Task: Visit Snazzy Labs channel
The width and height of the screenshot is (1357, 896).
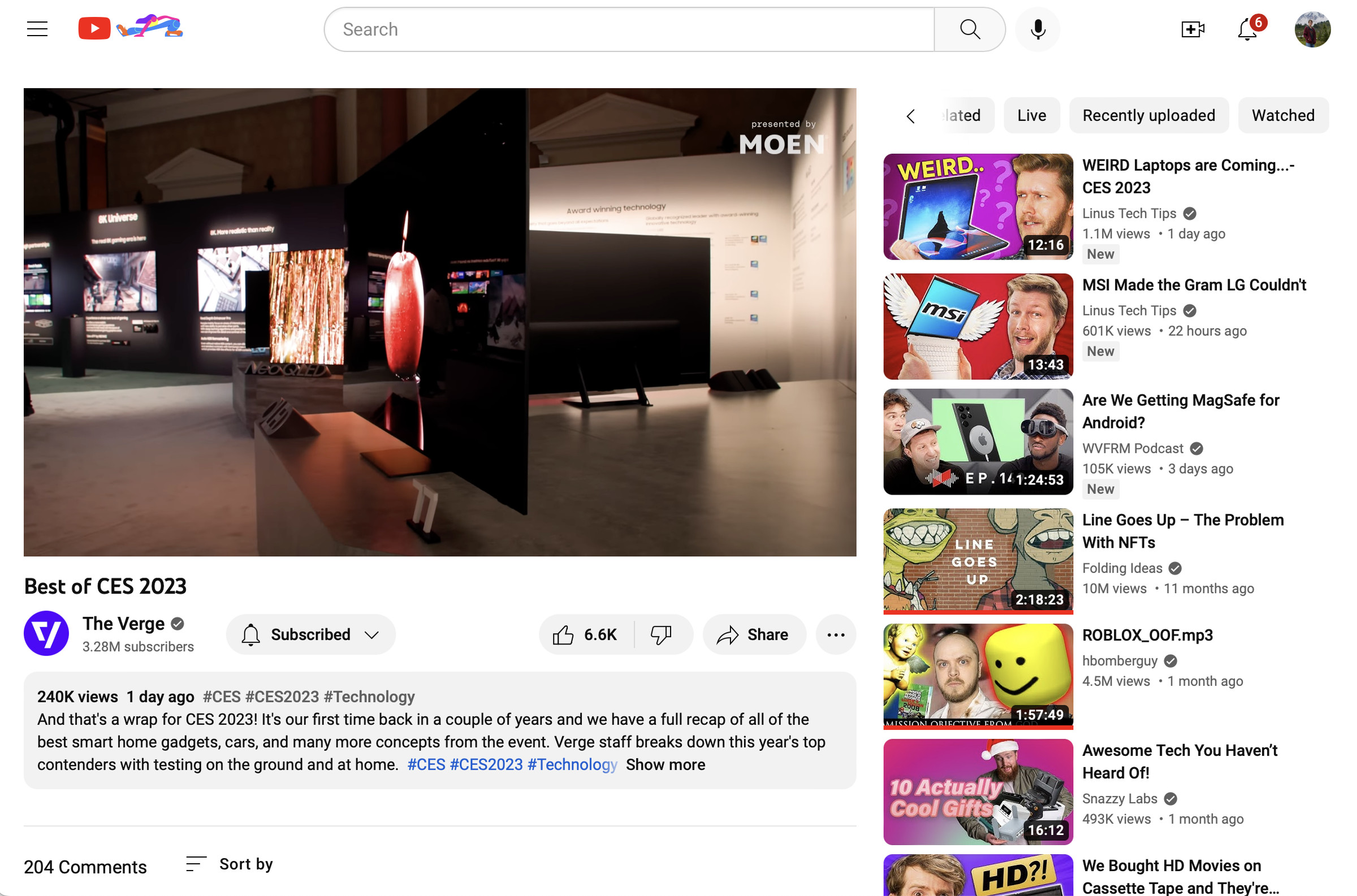Action: point(1120,798)
